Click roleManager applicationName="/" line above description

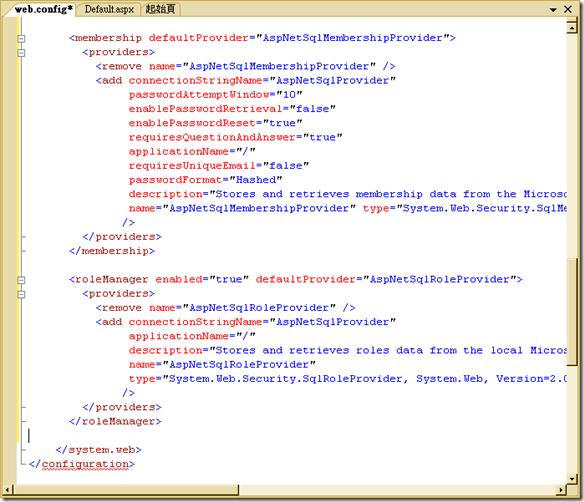pyautogui.click(x=192, y=336)
